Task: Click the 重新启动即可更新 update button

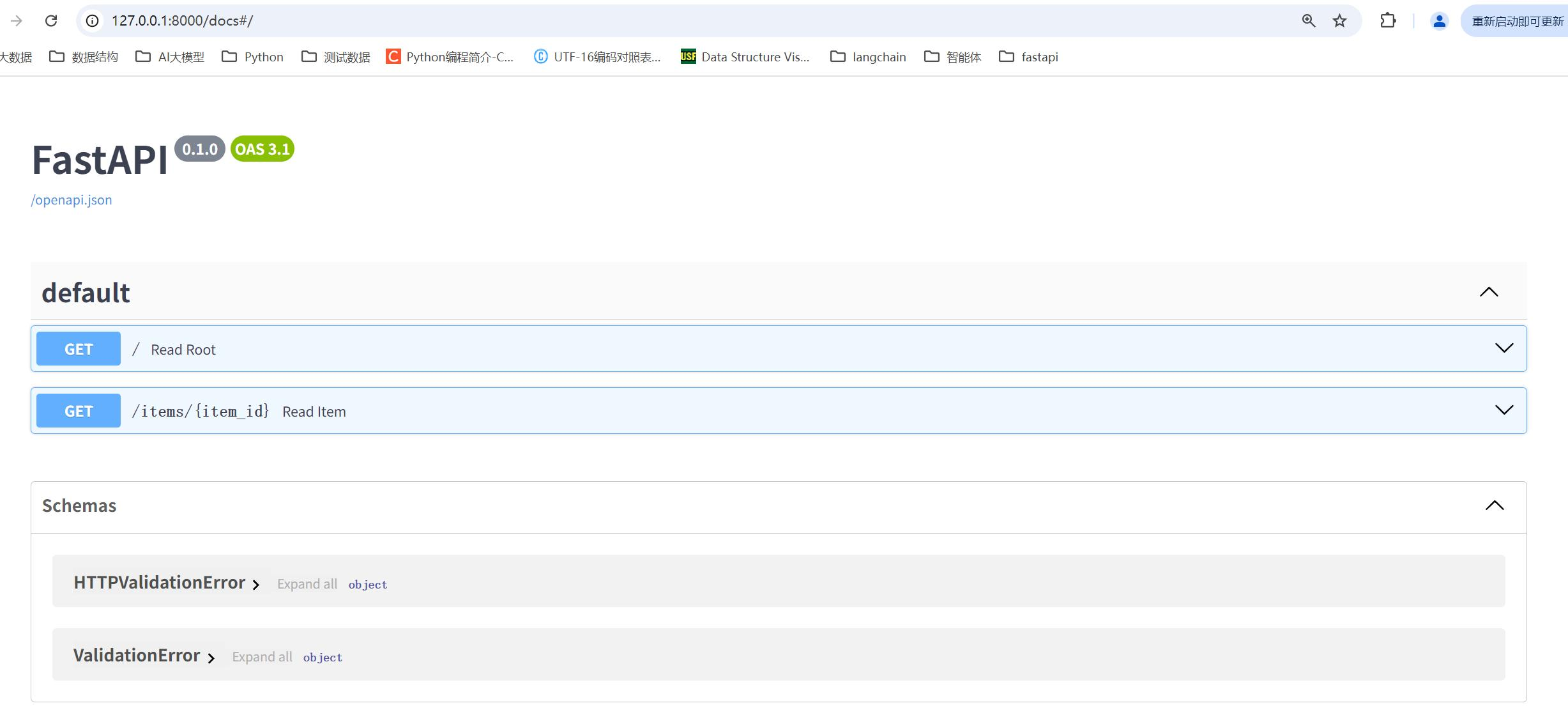Action: tap(1517, 21)
